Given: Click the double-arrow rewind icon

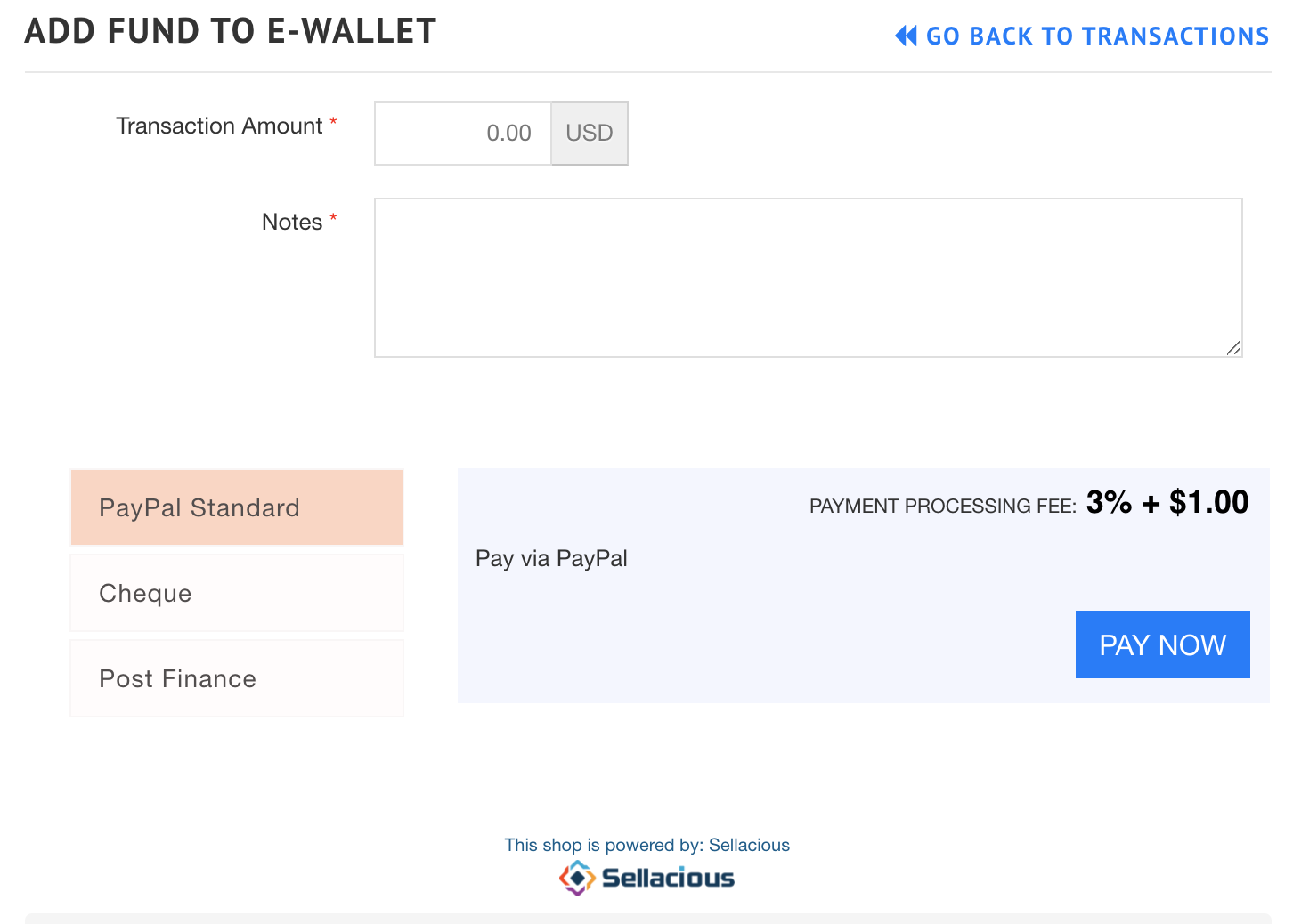Looking at the screenshot, I should click(x=906, y=36).
